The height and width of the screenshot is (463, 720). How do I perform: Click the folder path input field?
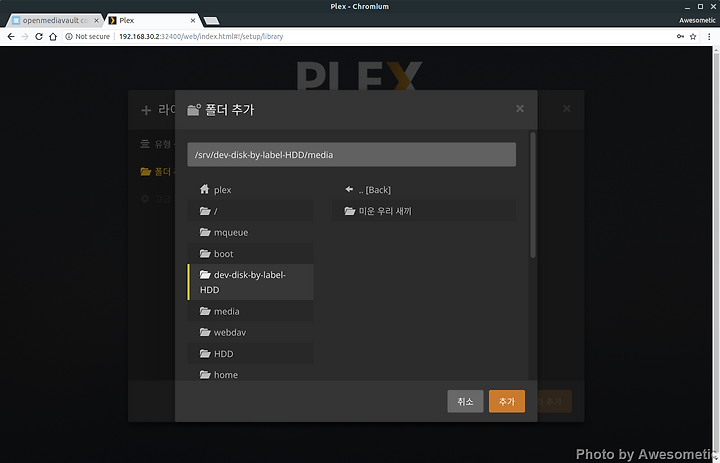pos(351,154)
